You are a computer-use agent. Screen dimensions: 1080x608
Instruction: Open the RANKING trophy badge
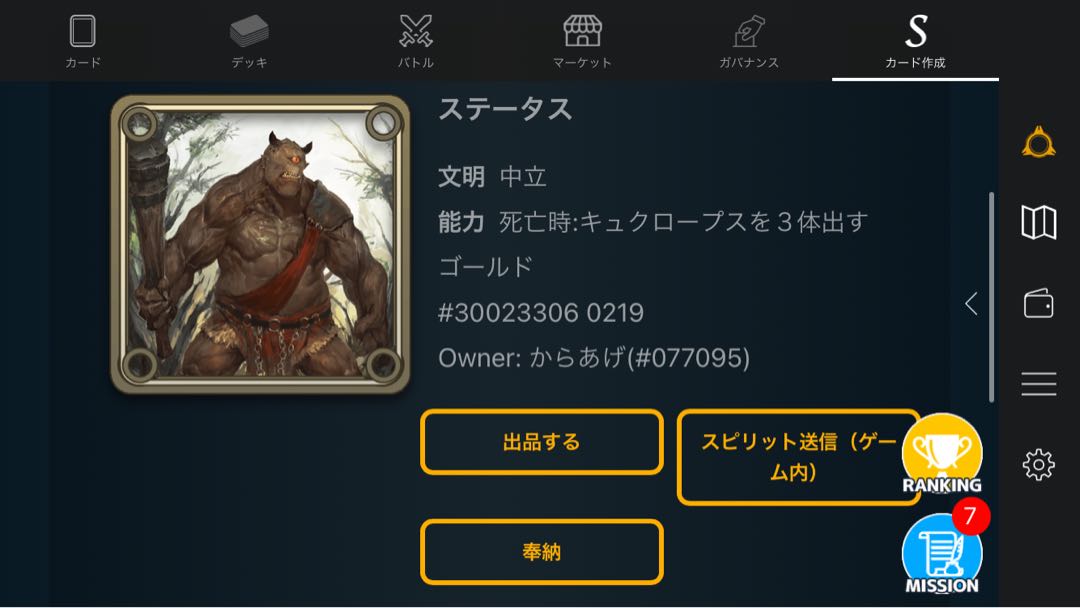click(x=942, y=454)
